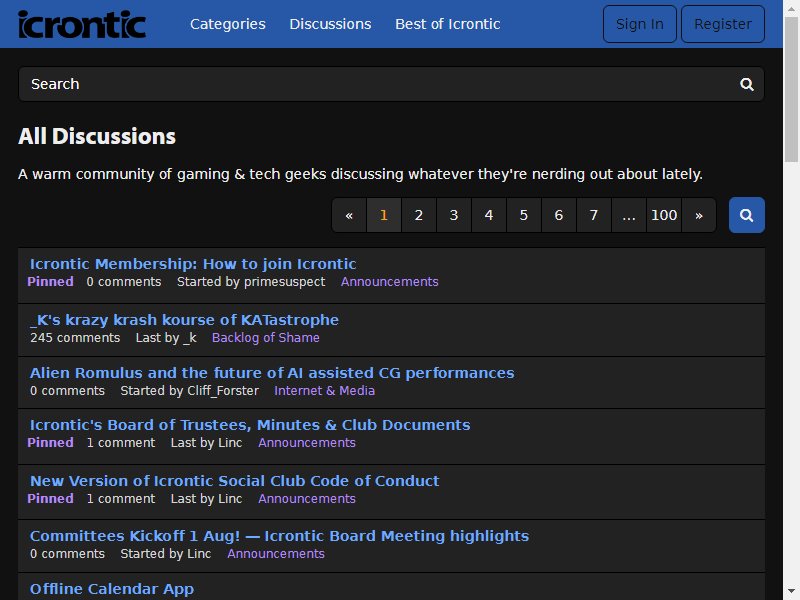Click Announcements category on Committees Kickoff row
Image resolution: width=800 pixels, height=600 pixels.
click(x=276, y=554)
